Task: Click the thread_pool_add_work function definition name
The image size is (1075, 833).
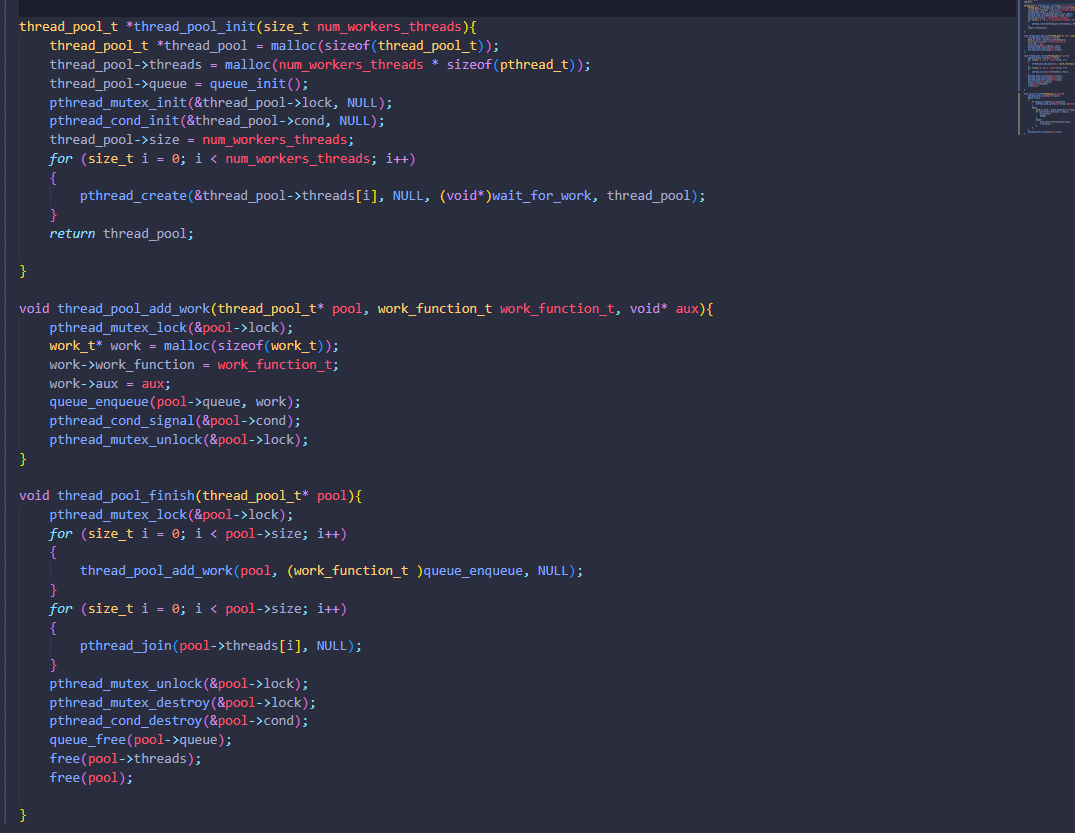Action: pos(136,309)
